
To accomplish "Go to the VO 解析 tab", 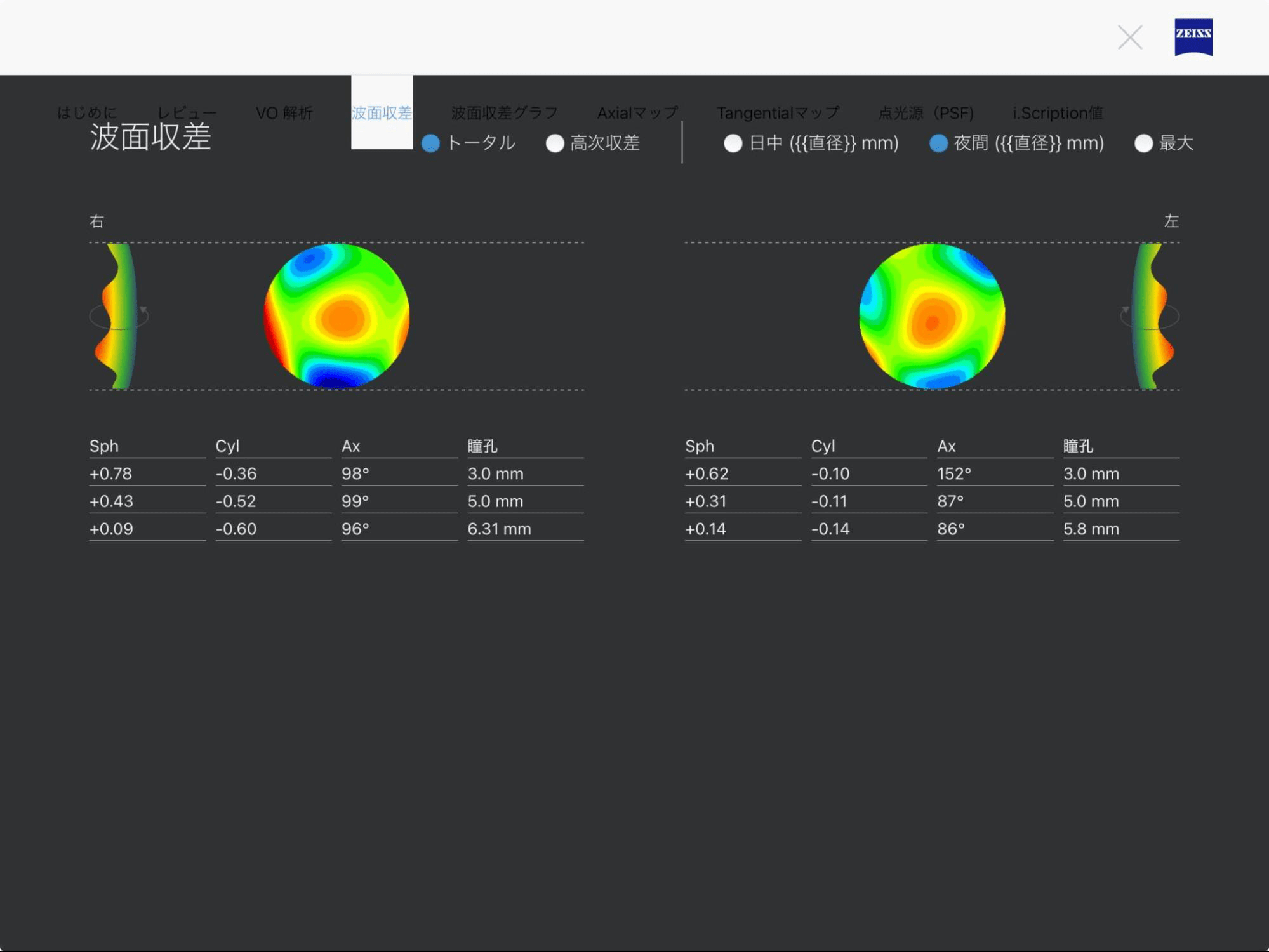I will pyautogui.click(x=284, y=113).
